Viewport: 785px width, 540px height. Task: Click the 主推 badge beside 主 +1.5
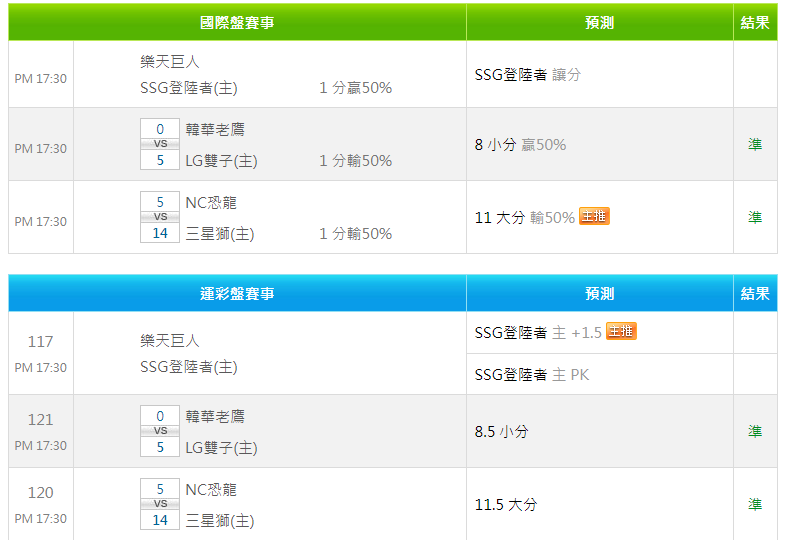click(x=621, y=332)
